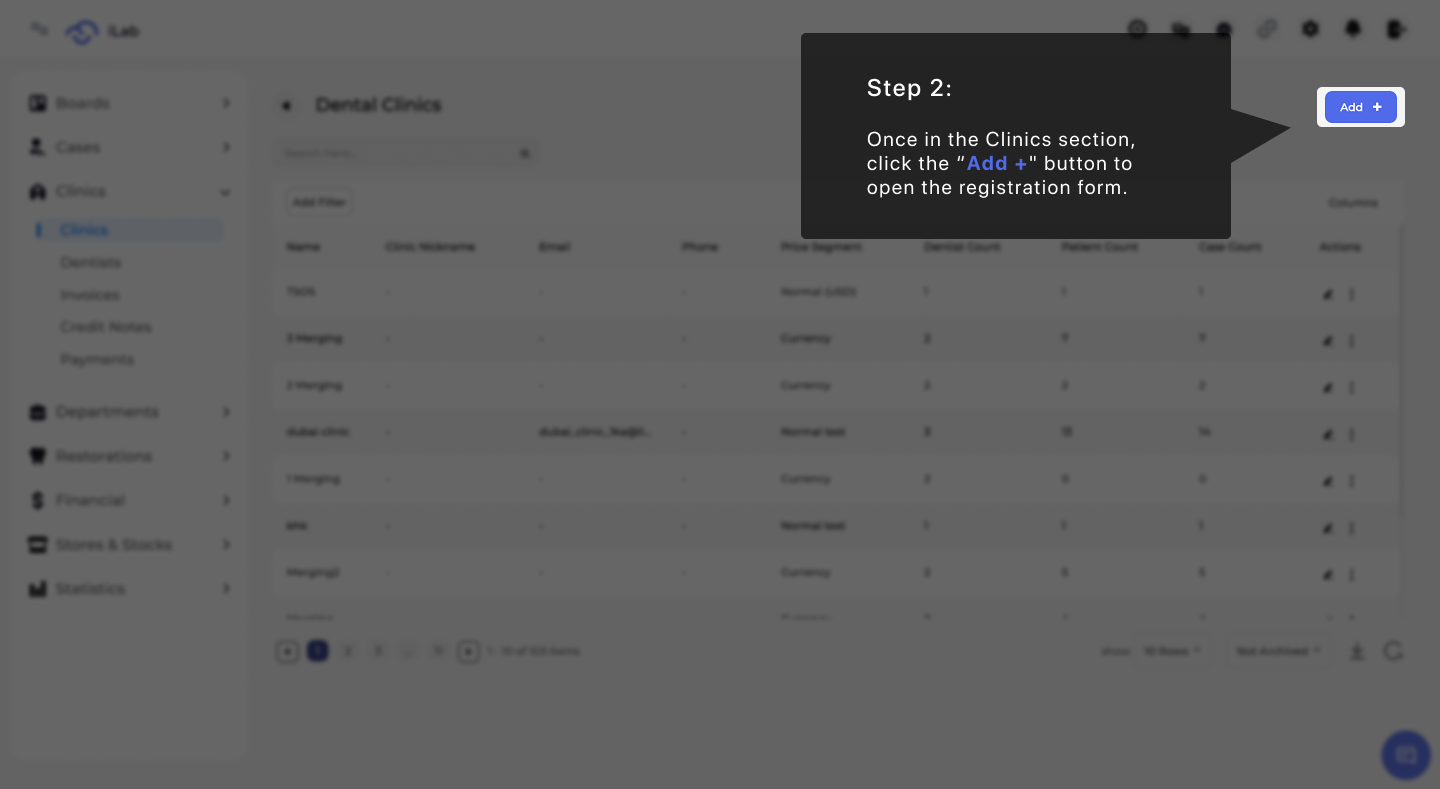Select the dubai clinic name cell
This screenshot has width=1440, height=789.
click(x=317, y=432)
